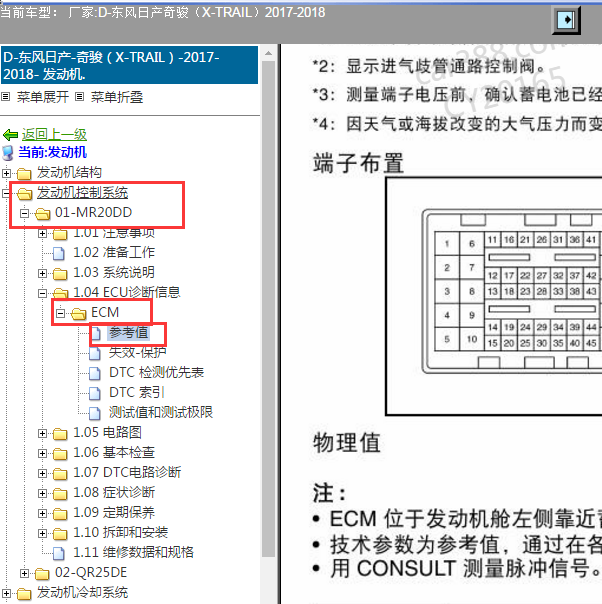This screenshot has width=602, height=604.
Task: Open DTC 检测优先表 page
Action: point(156,372)
